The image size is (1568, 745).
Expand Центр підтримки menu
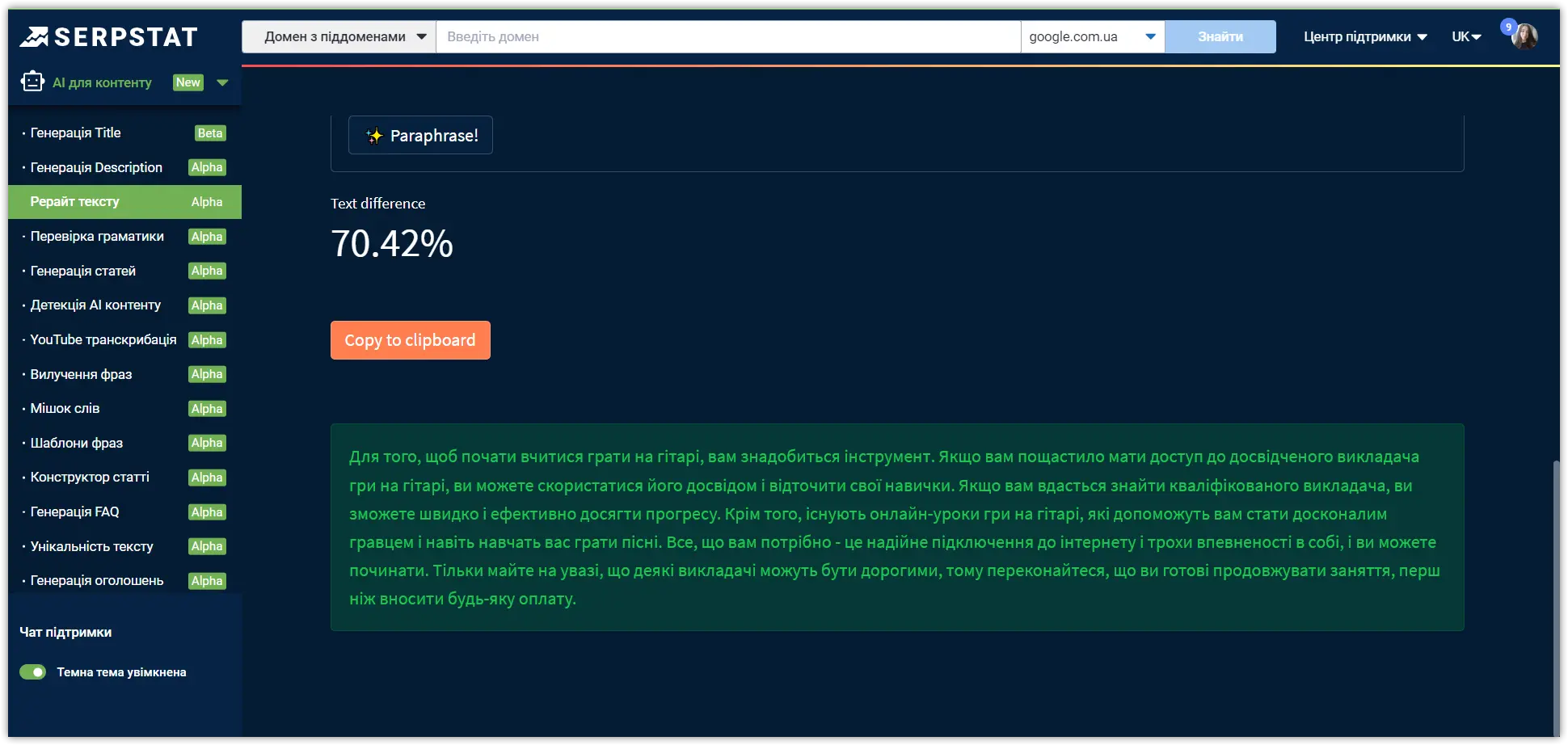pos(1365,36)
